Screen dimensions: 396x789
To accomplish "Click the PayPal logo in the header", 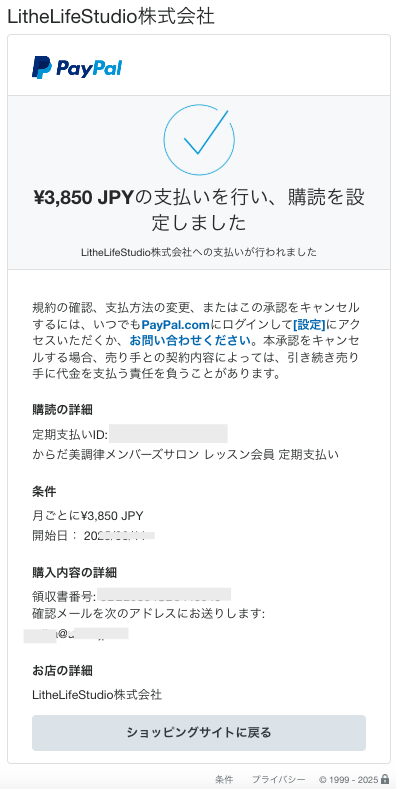I will click(76, 67).
